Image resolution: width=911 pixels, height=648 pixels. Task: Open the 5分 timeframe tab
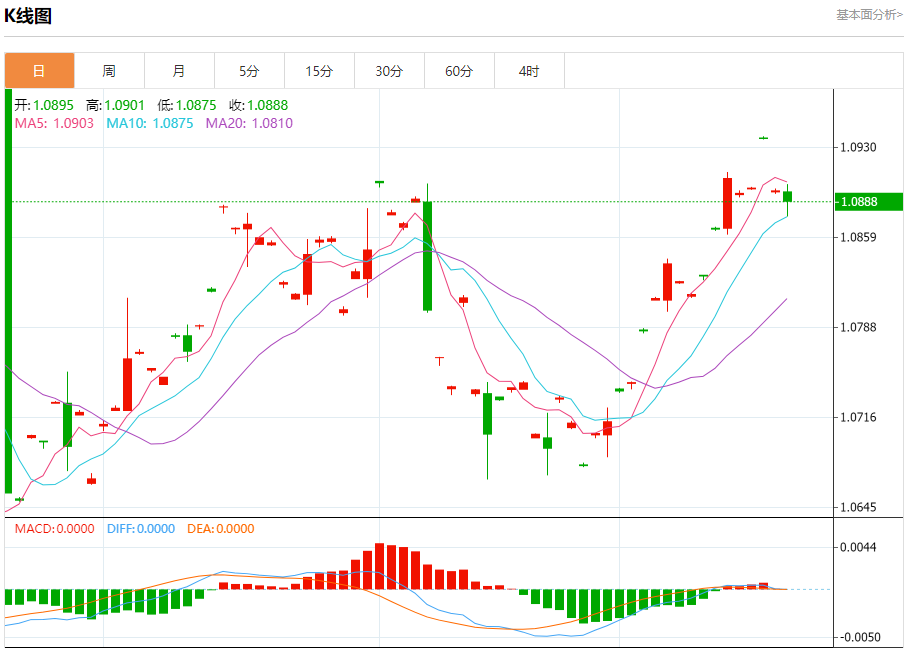coord(249,71)
